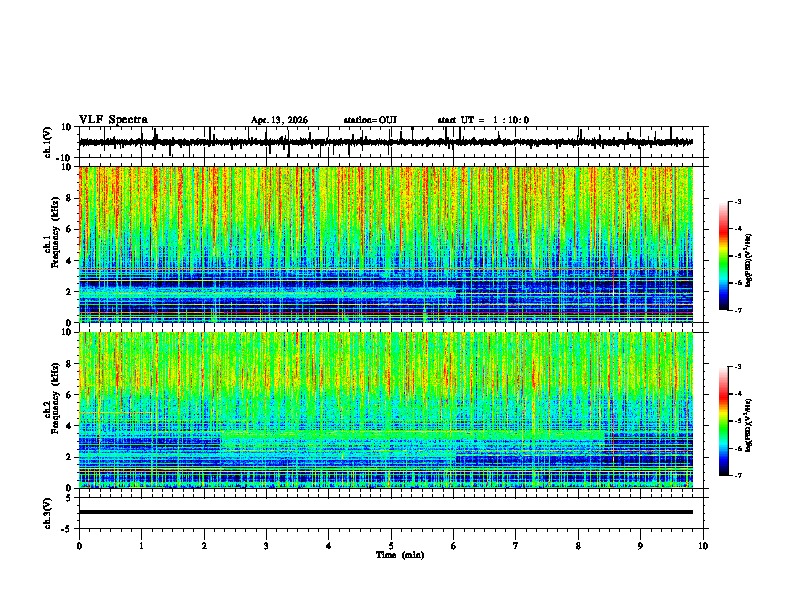Click the "ch.3(V)" axis label
792x612 pixels.
pos(48,514)
